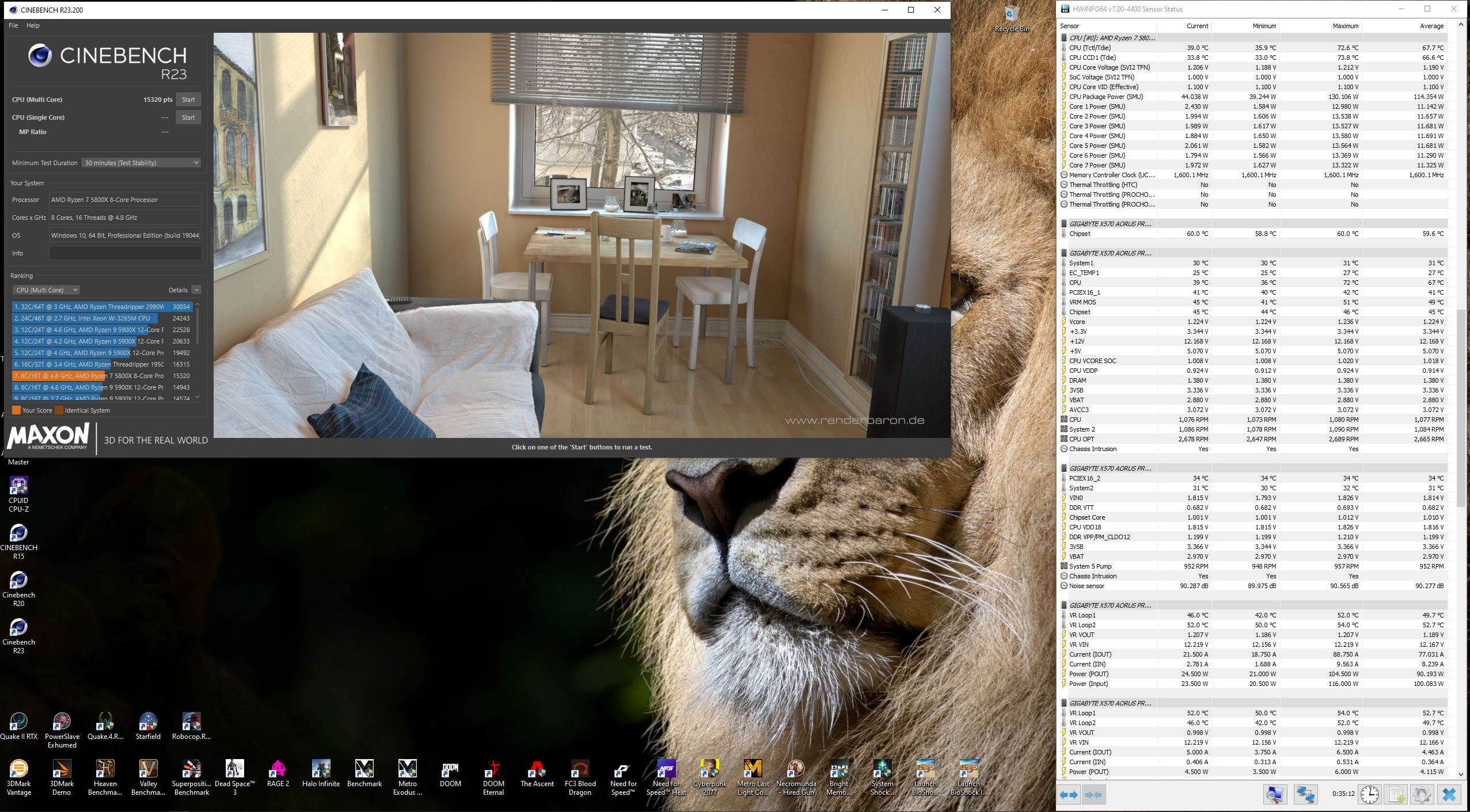
Task: Open the Need for Speed Heat shortcut
Action: point(666,777)
